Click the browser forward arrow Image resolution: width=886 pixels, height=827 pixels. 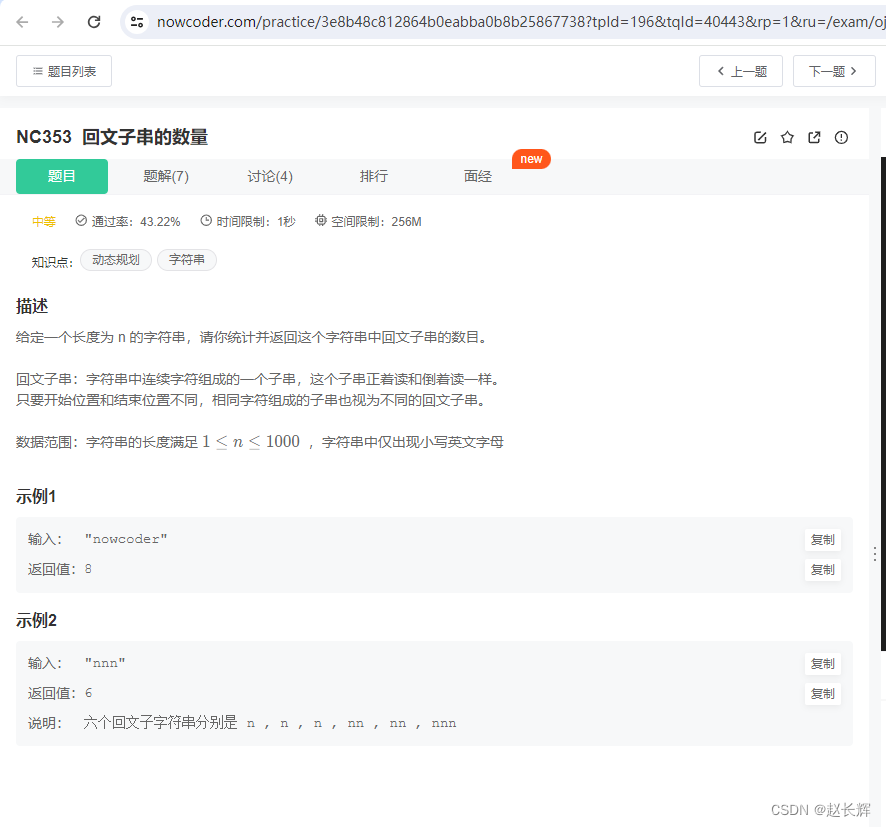pos(58,21)
